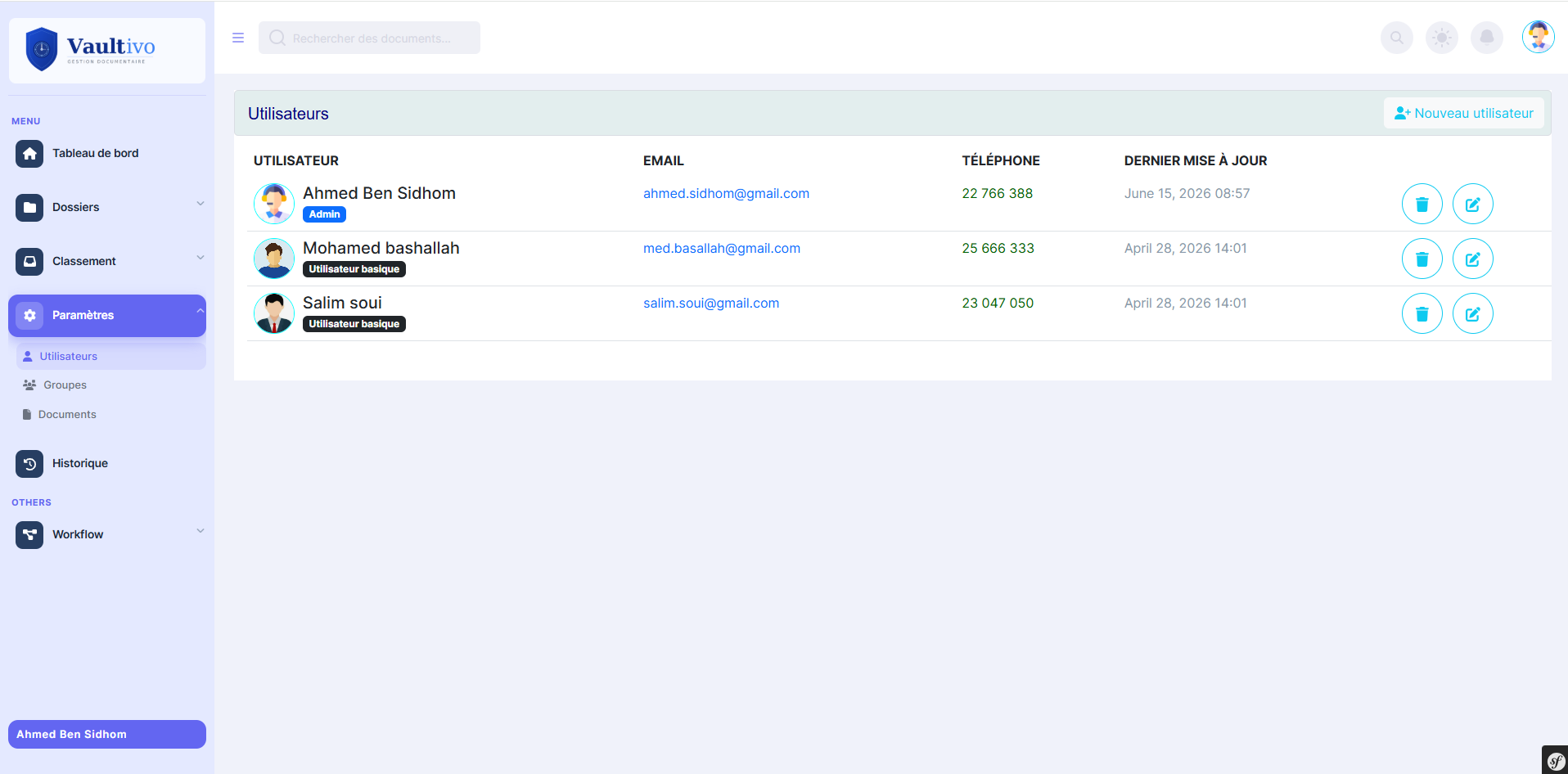Screen dimensions: 1568x774
Task: Click the name Mohamed bashallah in the table
Action: pos(381,248)
